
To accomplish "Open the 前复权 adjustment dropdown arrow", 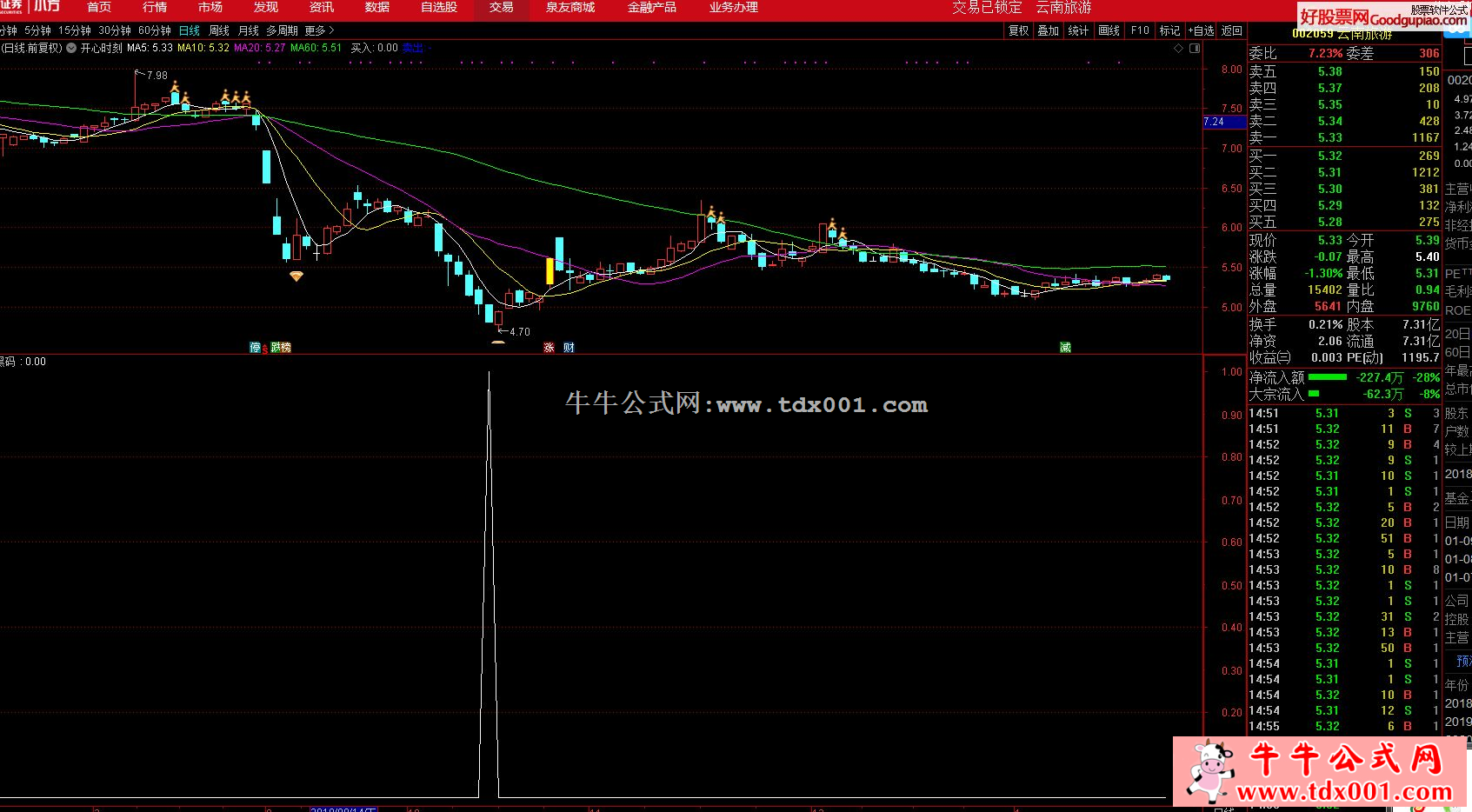I will (71, 48).
